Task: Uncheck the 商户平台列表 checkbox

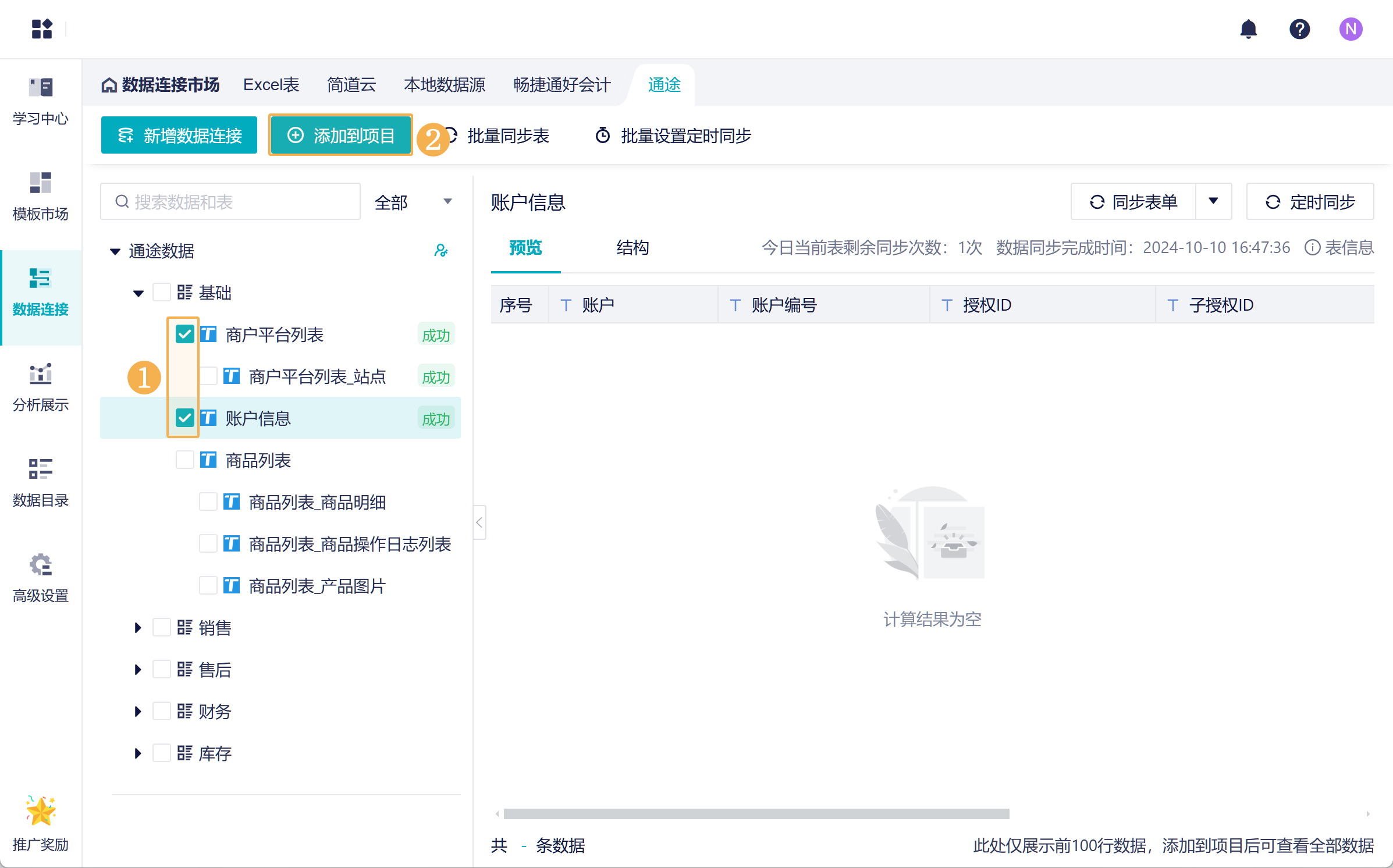Action: [x=184, y=335]
